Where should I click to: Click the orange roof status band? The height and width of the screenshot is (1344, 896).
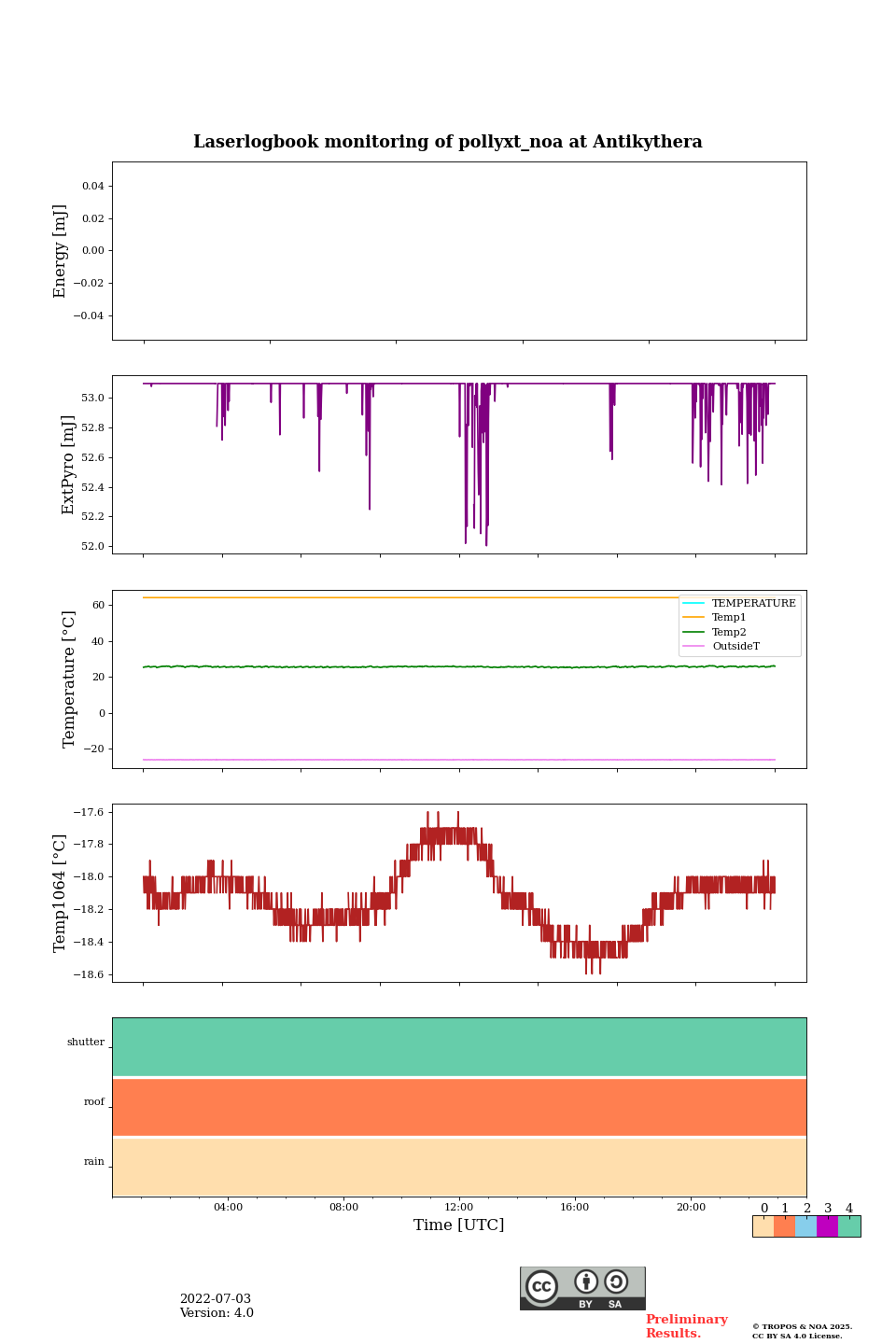[x=459, y=1107]
